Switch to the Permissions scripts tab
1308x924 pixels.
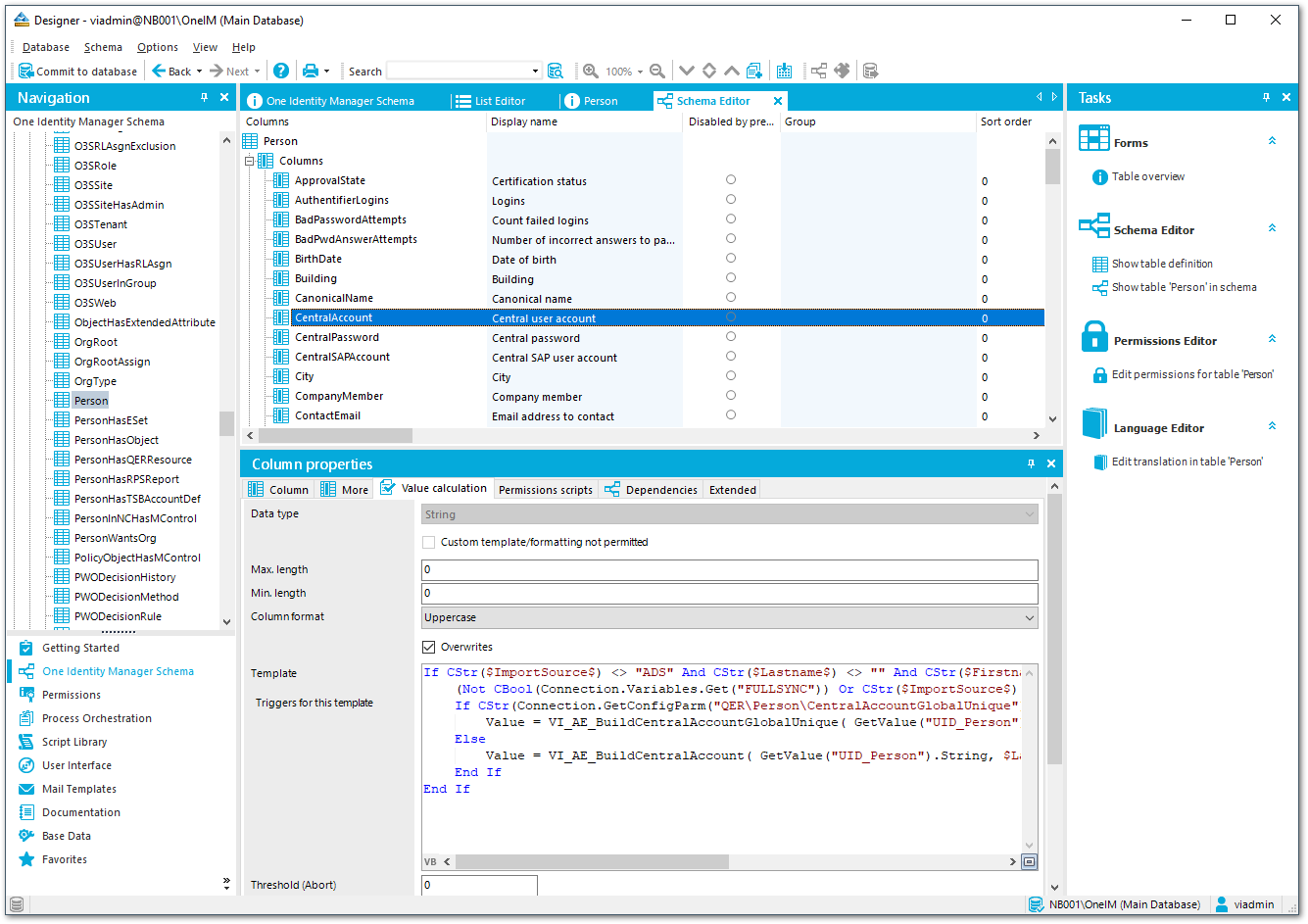click(546, 490)
